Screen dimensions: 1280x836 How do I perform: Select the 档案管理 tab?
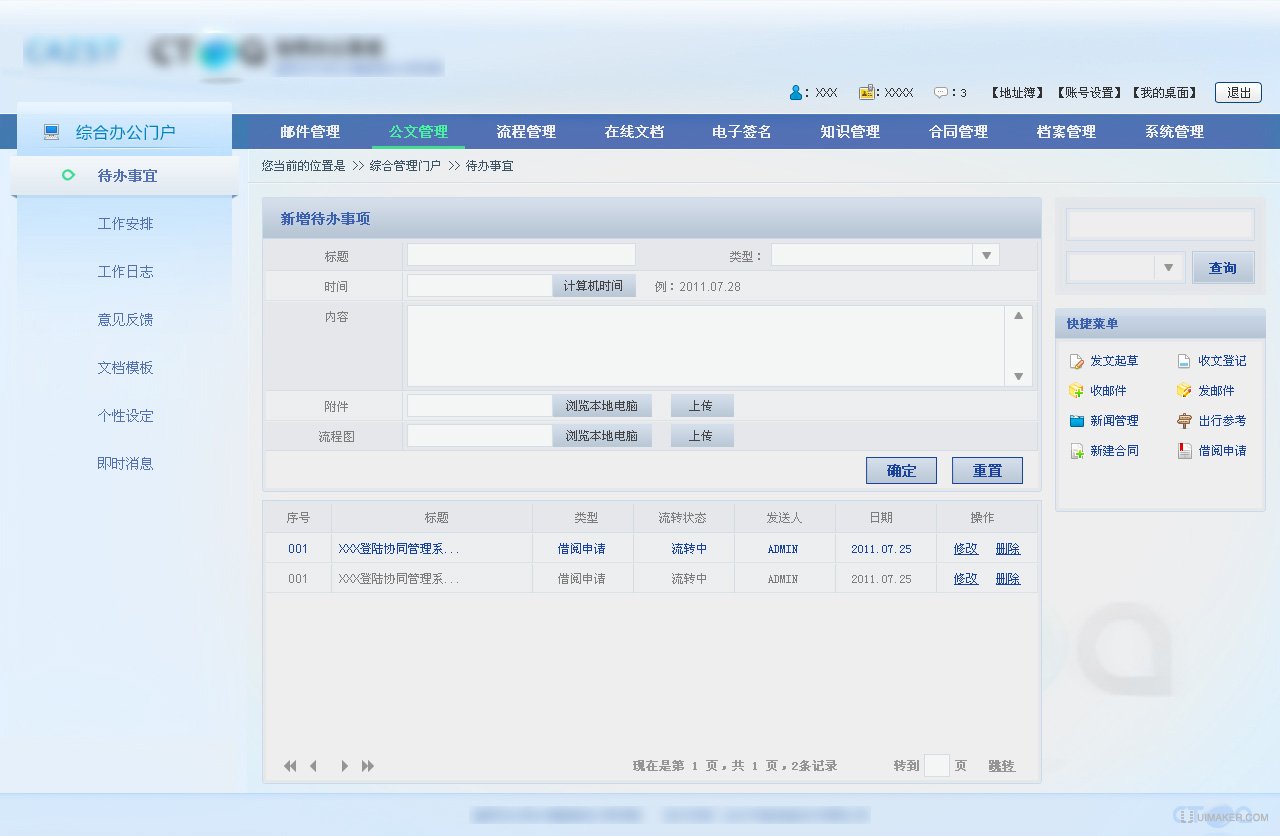(x=1066, y=131)
